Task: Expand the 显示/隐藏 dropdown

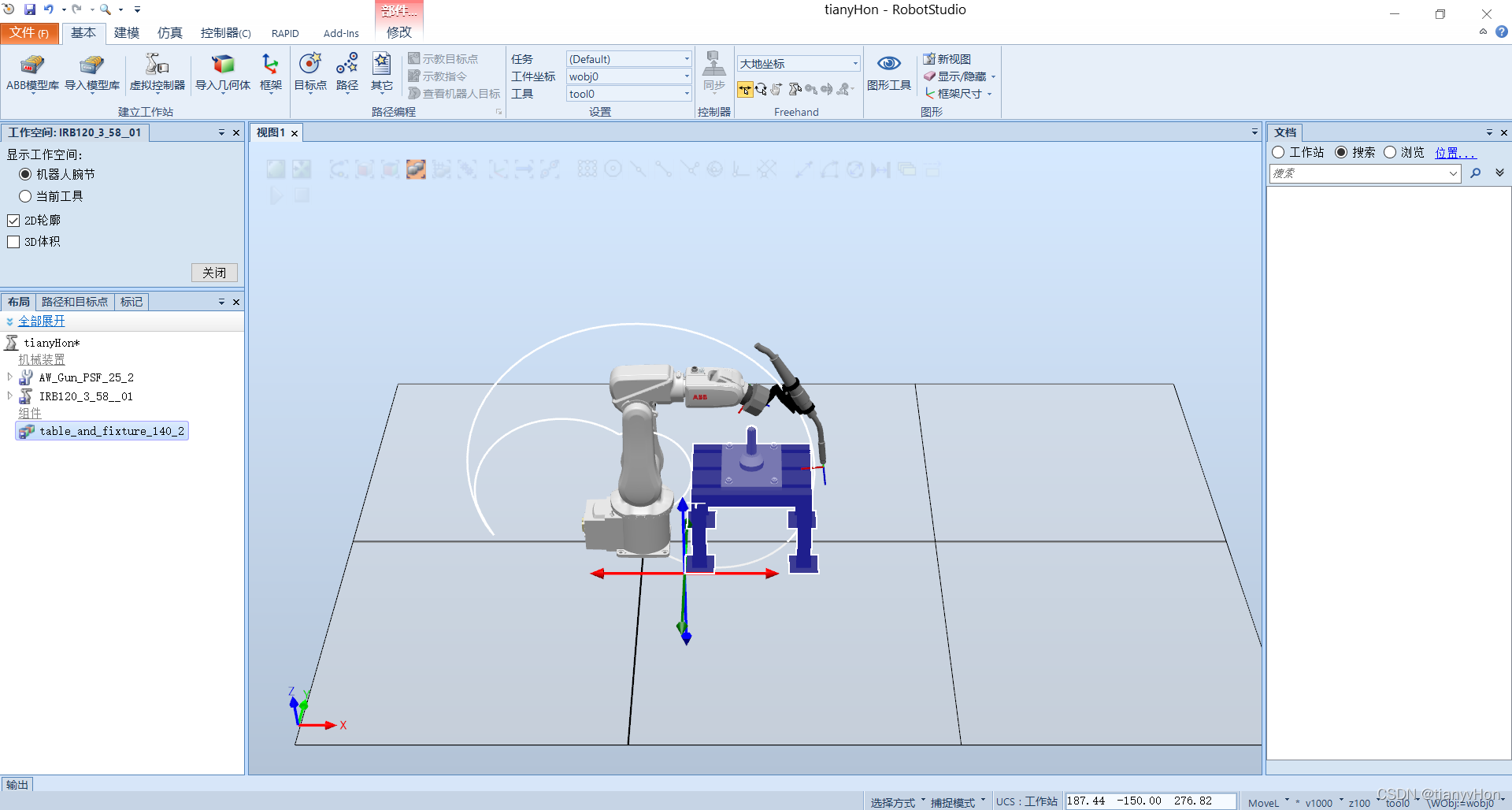Action: (994, 76)
